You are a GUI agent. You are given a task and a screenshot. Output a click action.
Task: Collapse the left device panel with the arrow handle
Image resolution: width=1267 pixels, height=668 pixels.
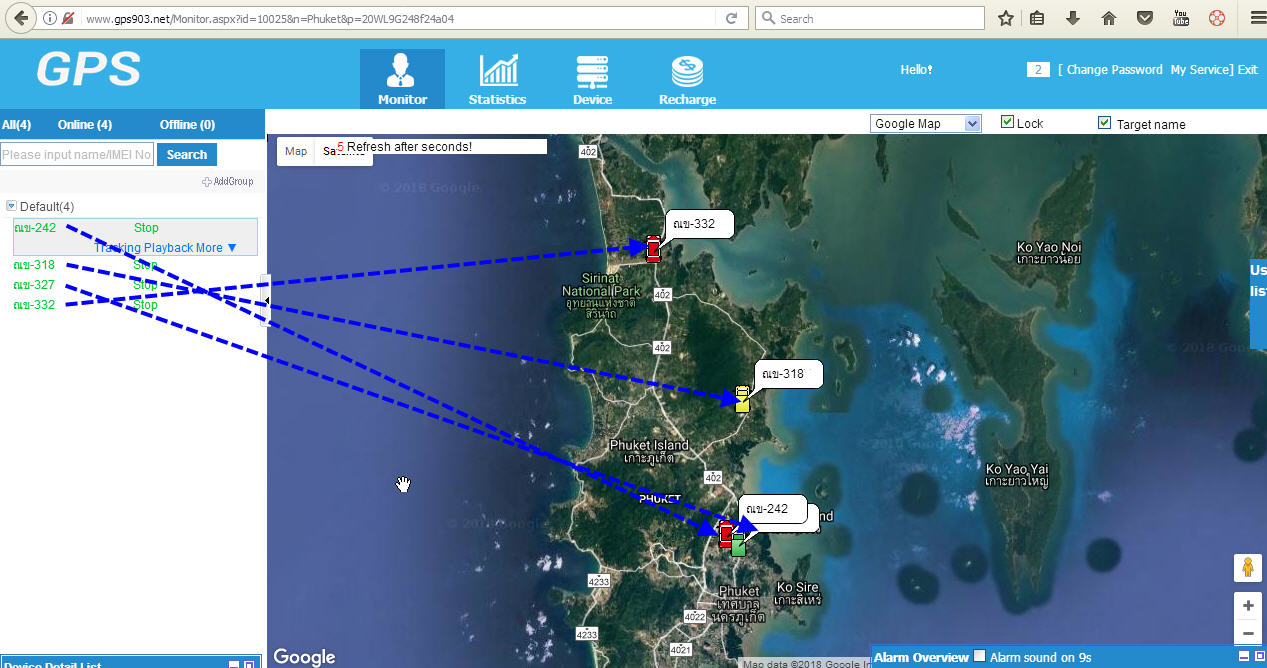(265, 300)
